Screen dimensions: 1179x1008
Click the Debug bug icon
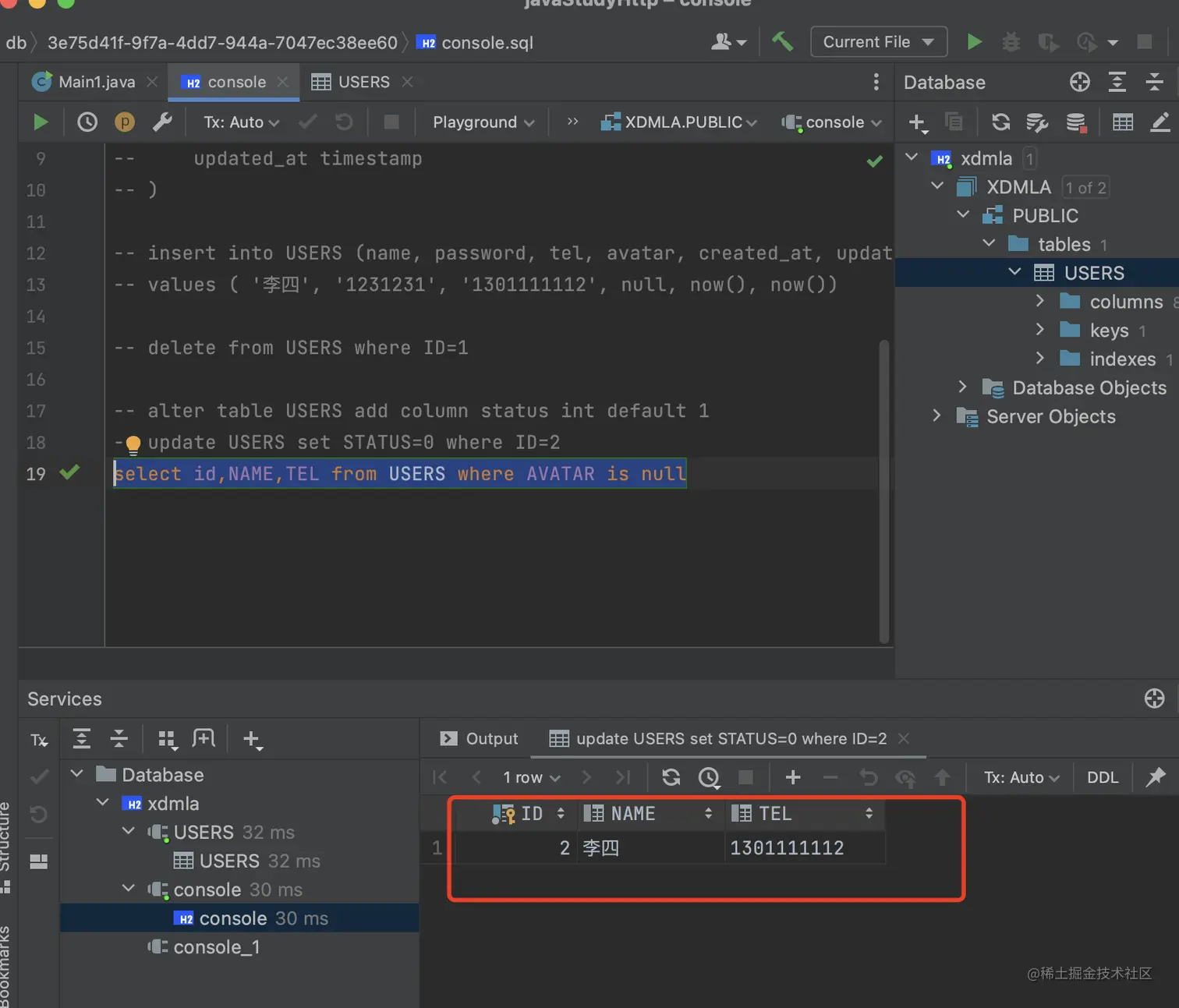(1011, 41)
